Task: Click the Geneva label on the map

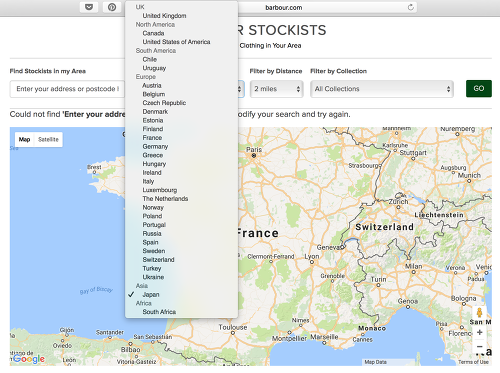Action: 329,247
